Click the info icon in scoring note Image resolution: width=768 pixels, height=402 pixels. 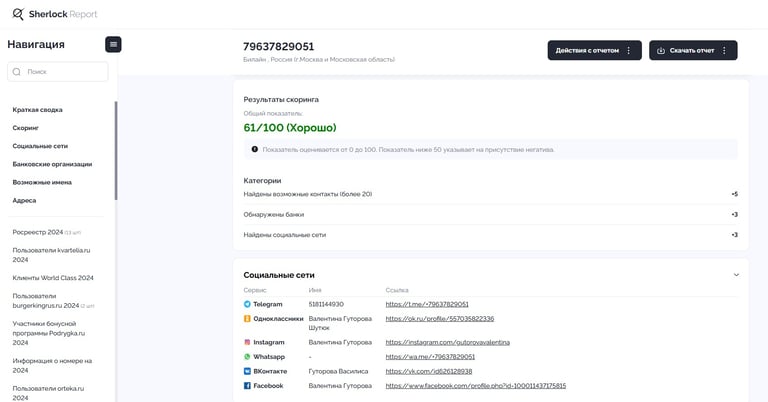pos(255,149)
